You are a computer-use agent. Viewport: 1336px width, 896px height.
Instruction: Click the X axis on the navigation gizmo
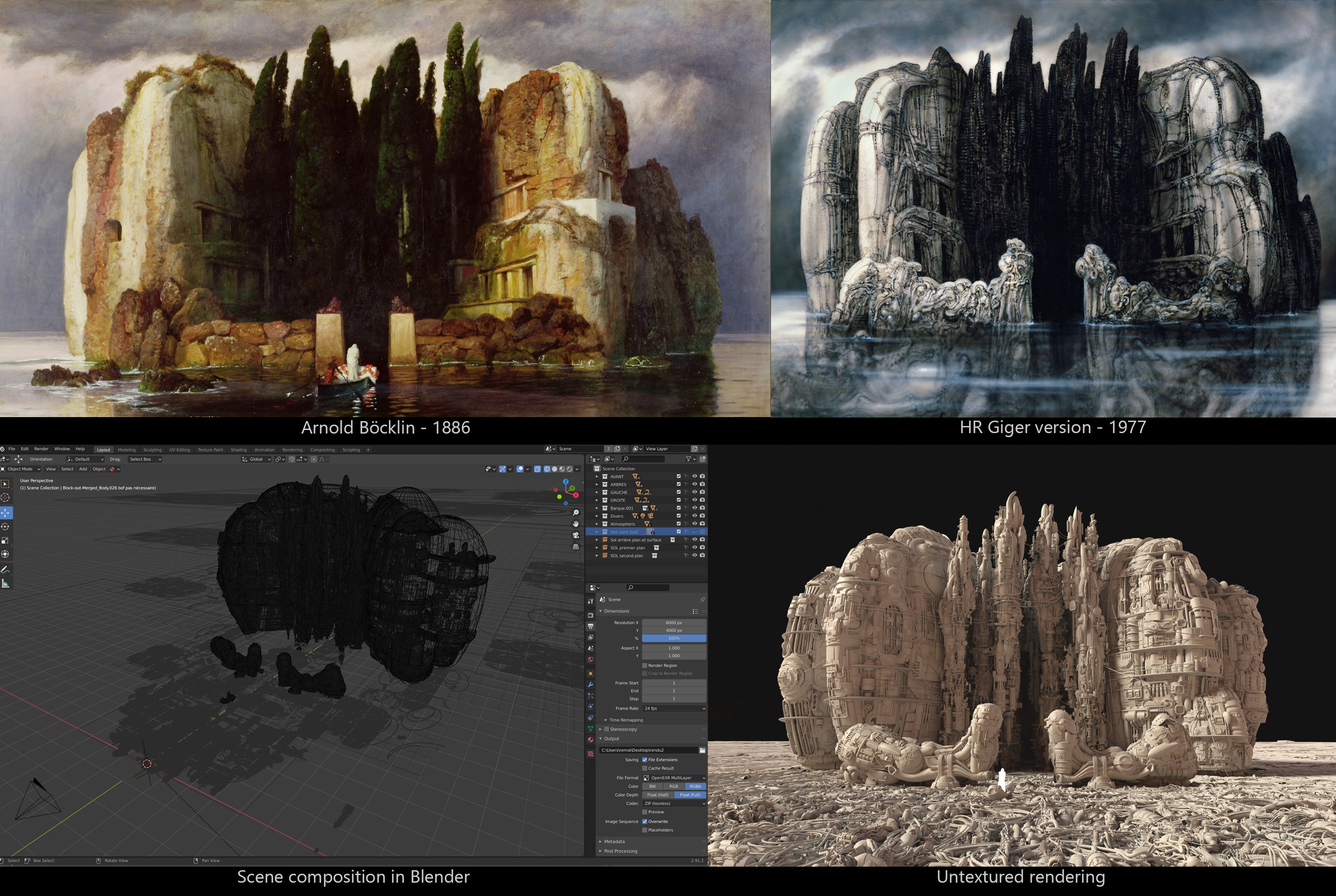(576, 495)
